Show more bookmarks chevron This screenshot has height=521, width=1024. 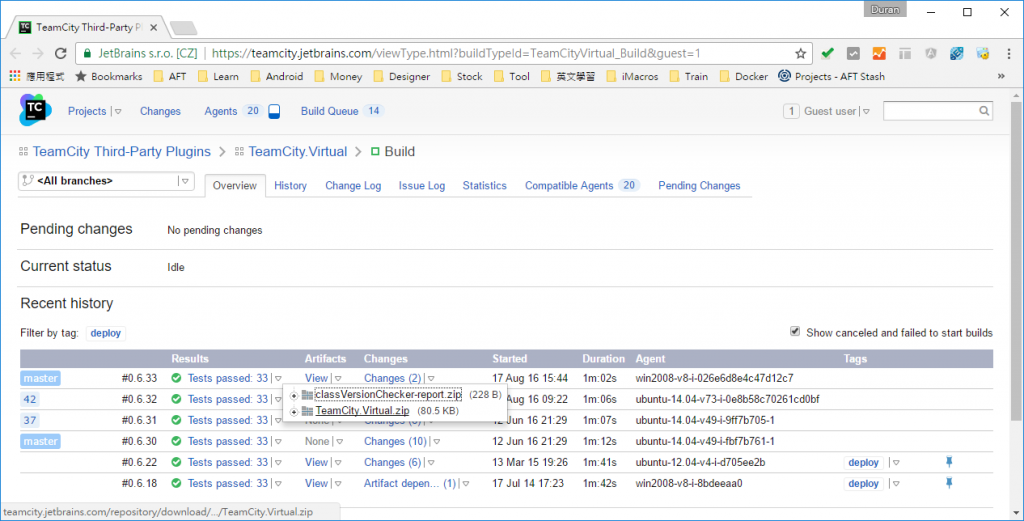tap(1001, 76)
